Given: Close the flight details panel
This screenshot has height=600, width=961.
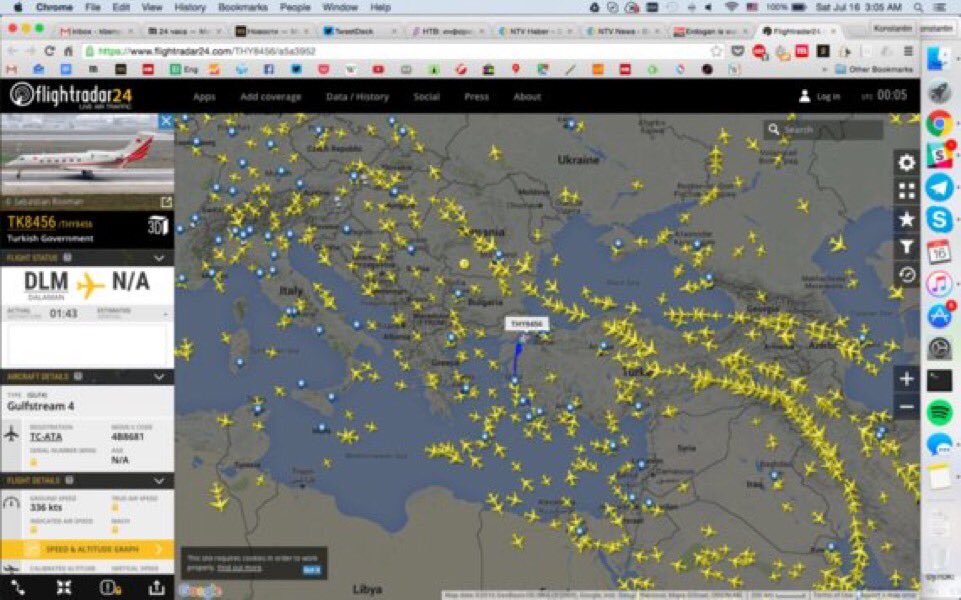Looking at the screenshot, I should click(x=165, y=121).
